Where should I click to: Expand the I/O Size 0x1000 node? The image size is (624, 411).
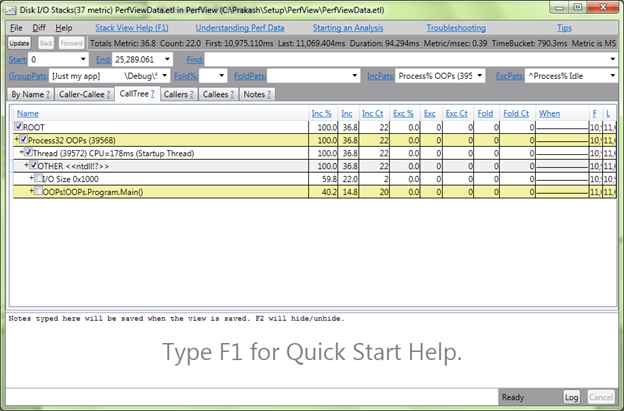coord(31,178)
